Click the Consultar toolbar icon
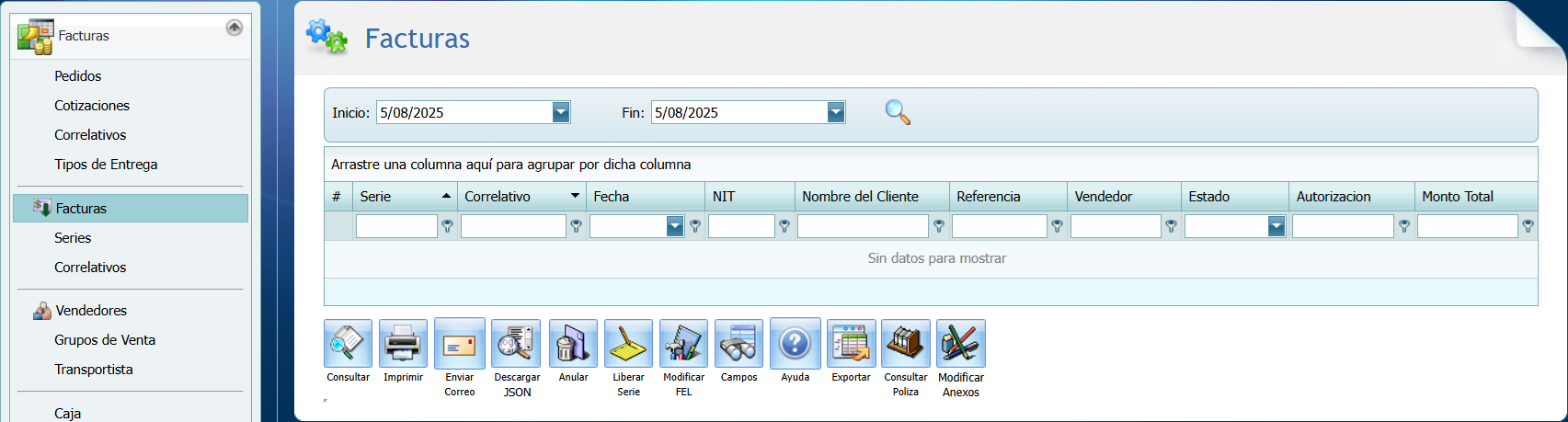The image size is (1568, 422). click(348, 344)
